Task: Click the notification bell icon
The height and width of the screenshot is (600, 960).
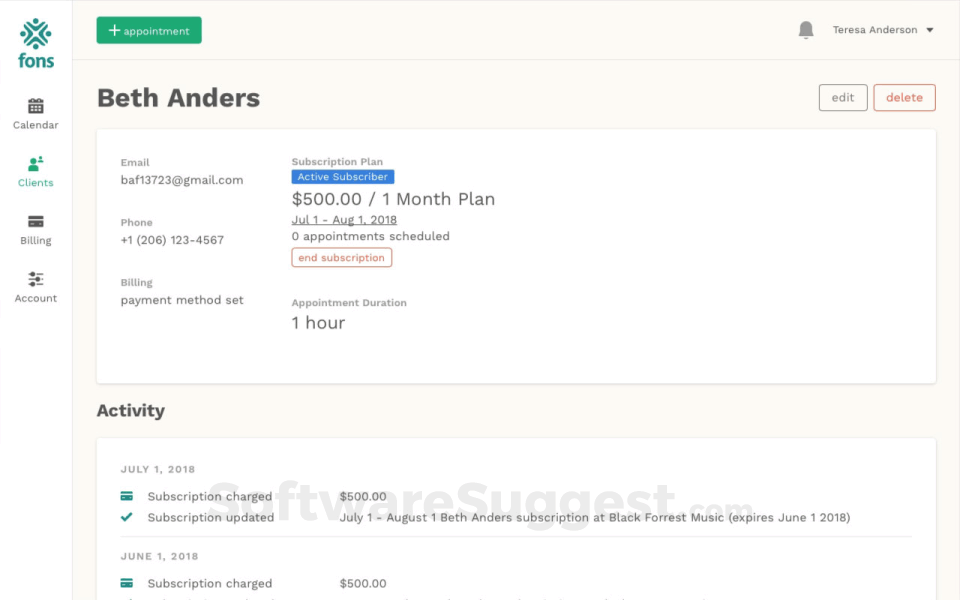Action: pyautogui.click(x=806, y=30)
